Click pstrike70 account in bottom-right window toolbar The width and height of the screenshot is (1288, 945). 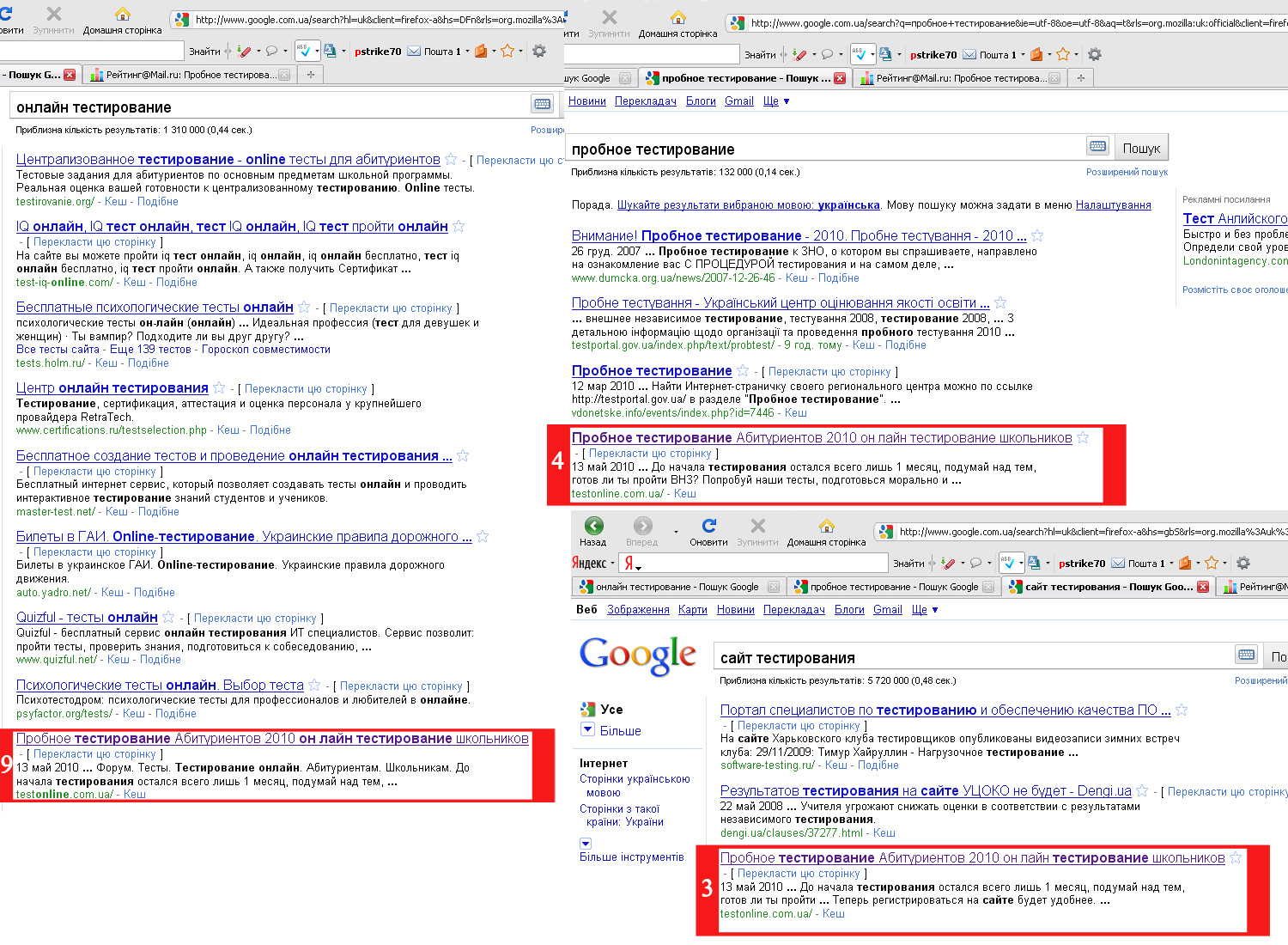[x=1082, y=564]
